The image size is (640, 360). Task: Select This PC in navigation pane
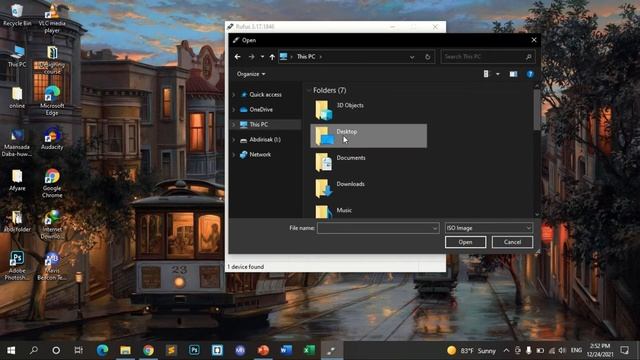tap(258, 124)
